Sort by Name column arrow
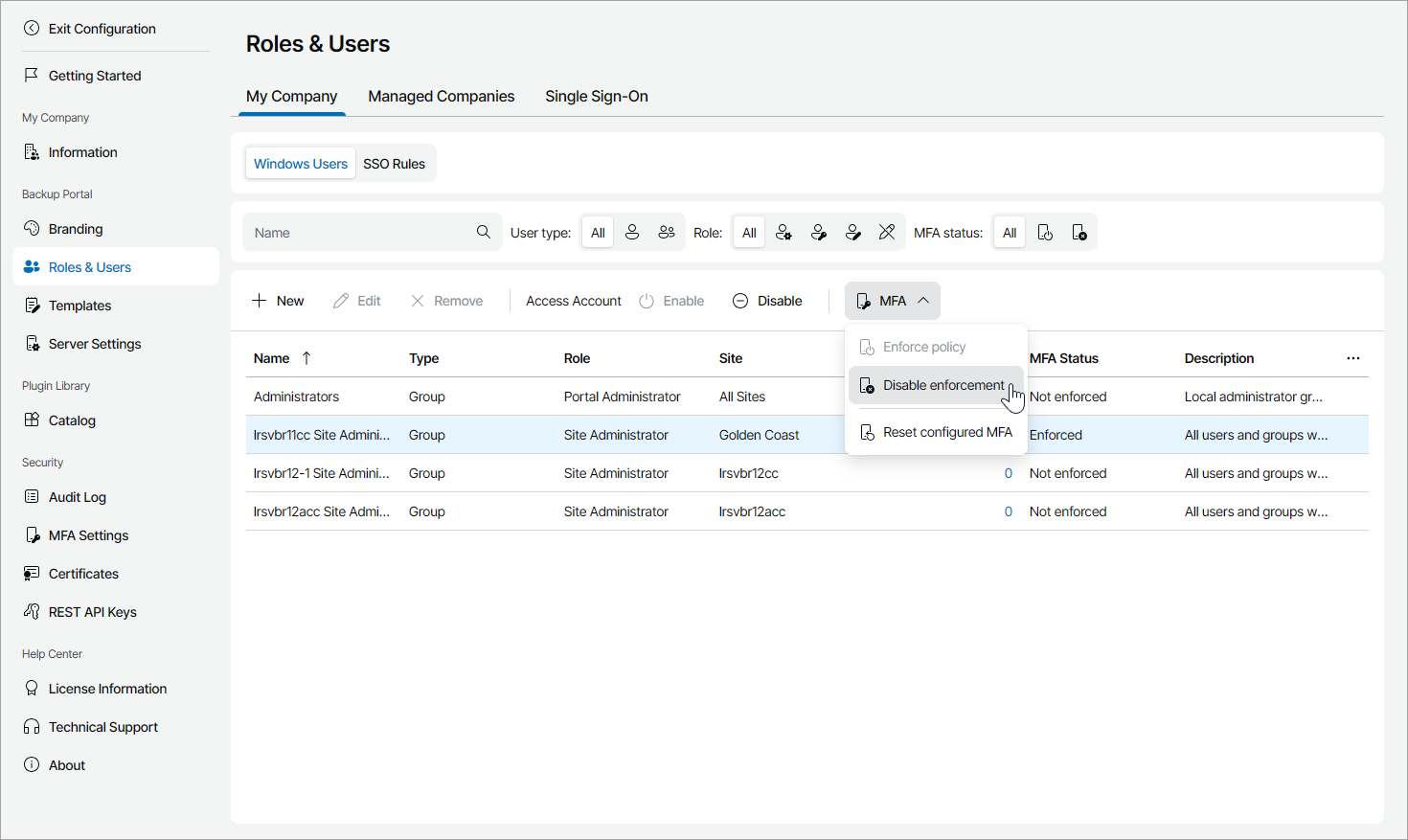 point(307,358)
